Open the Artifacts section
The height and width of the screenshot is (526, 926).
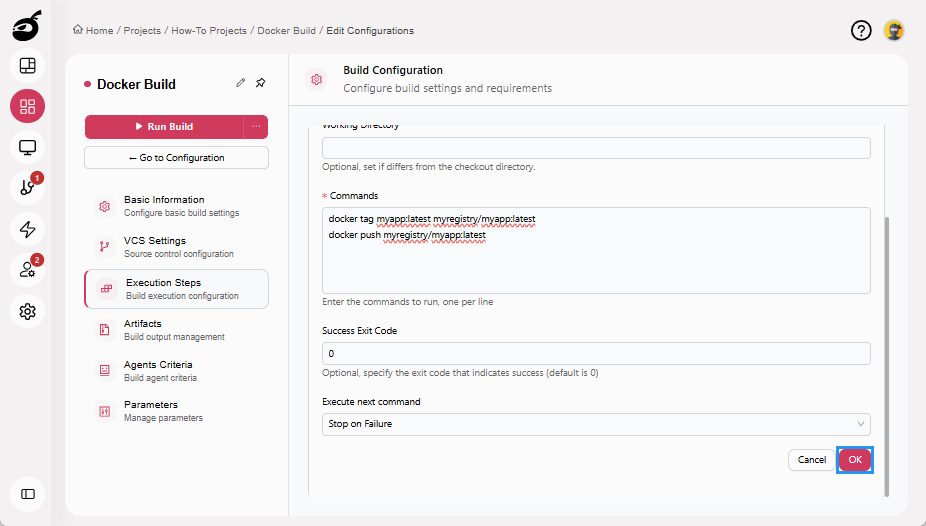(177, 329)
